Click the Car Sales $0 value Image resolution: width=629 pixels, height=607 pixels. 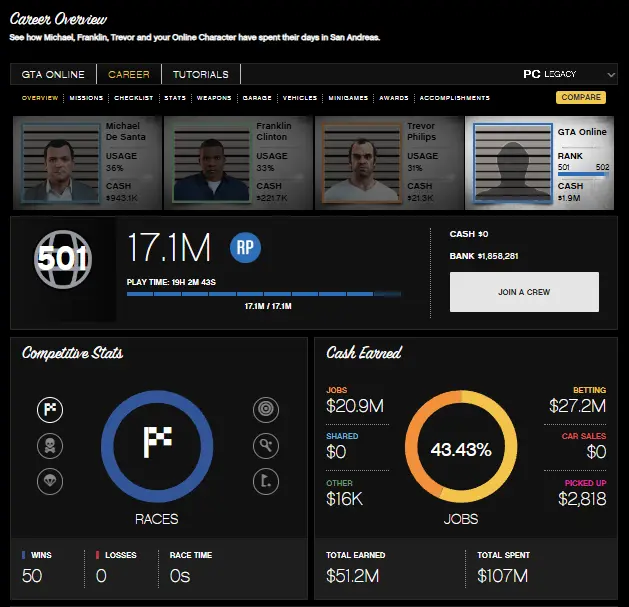point(596,452)
